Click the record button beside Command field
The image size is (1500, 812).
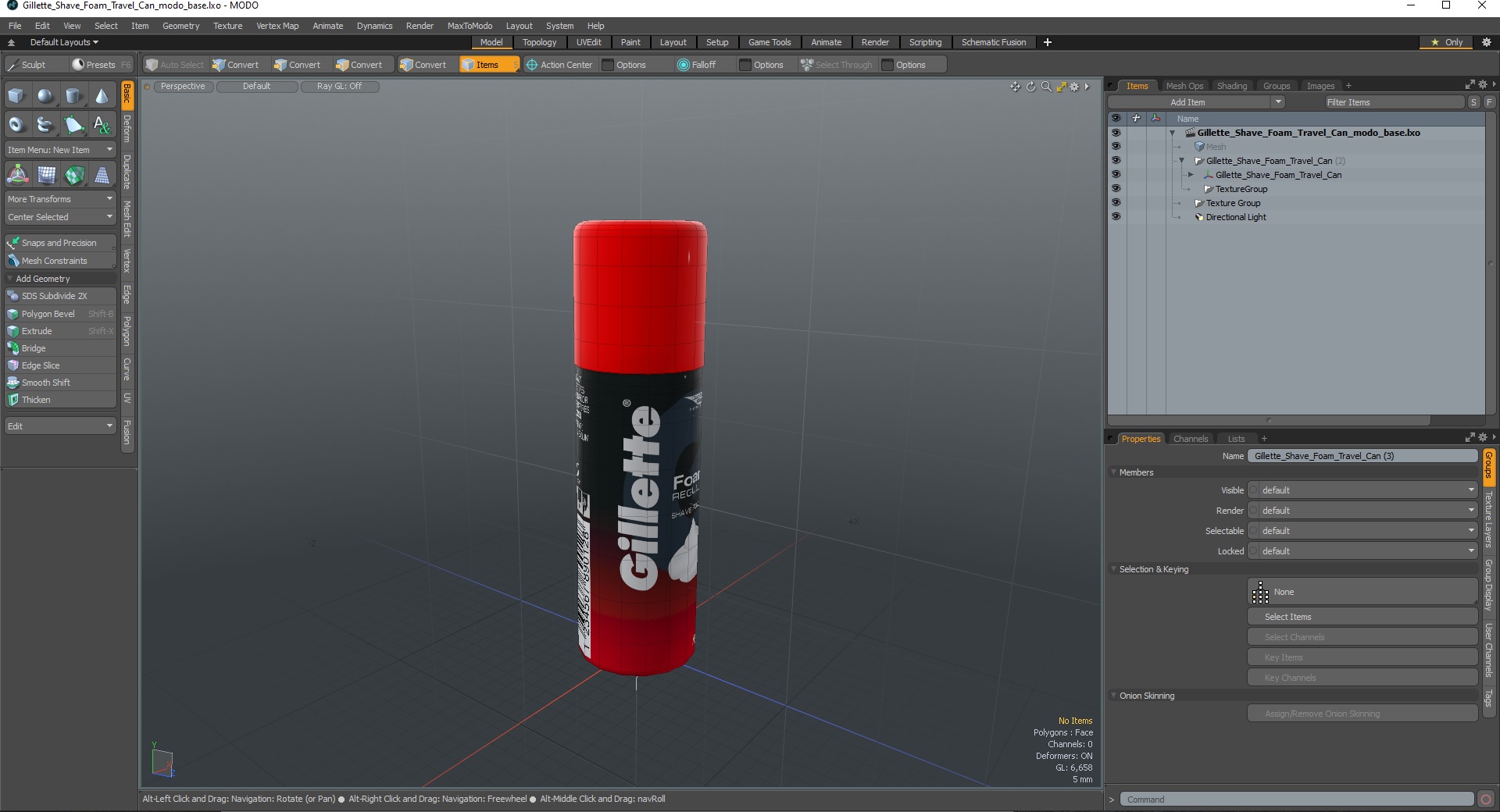1486,799
